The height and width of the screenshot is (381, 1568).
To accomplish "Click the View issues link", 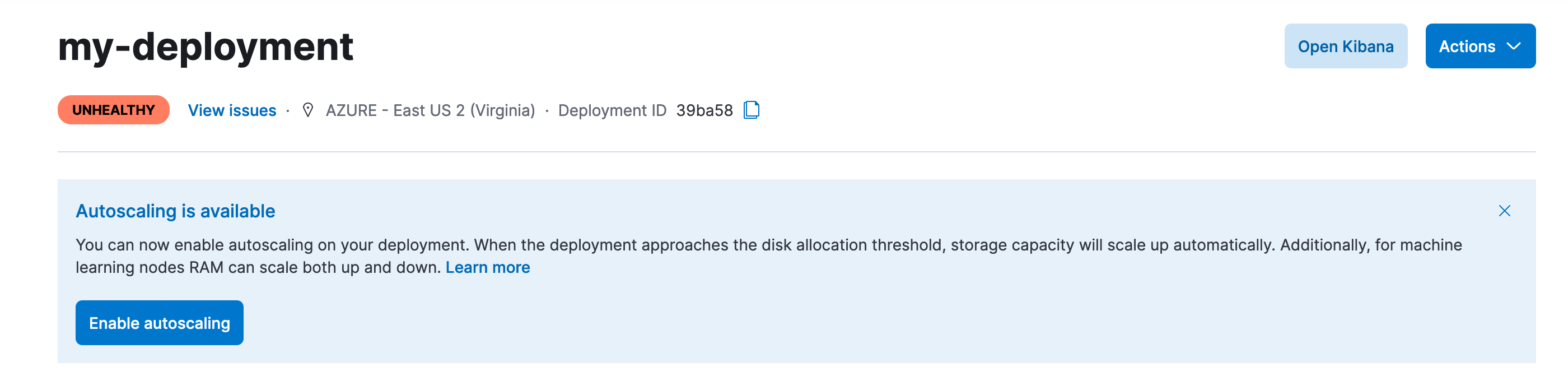I will [x=232, y=110].
